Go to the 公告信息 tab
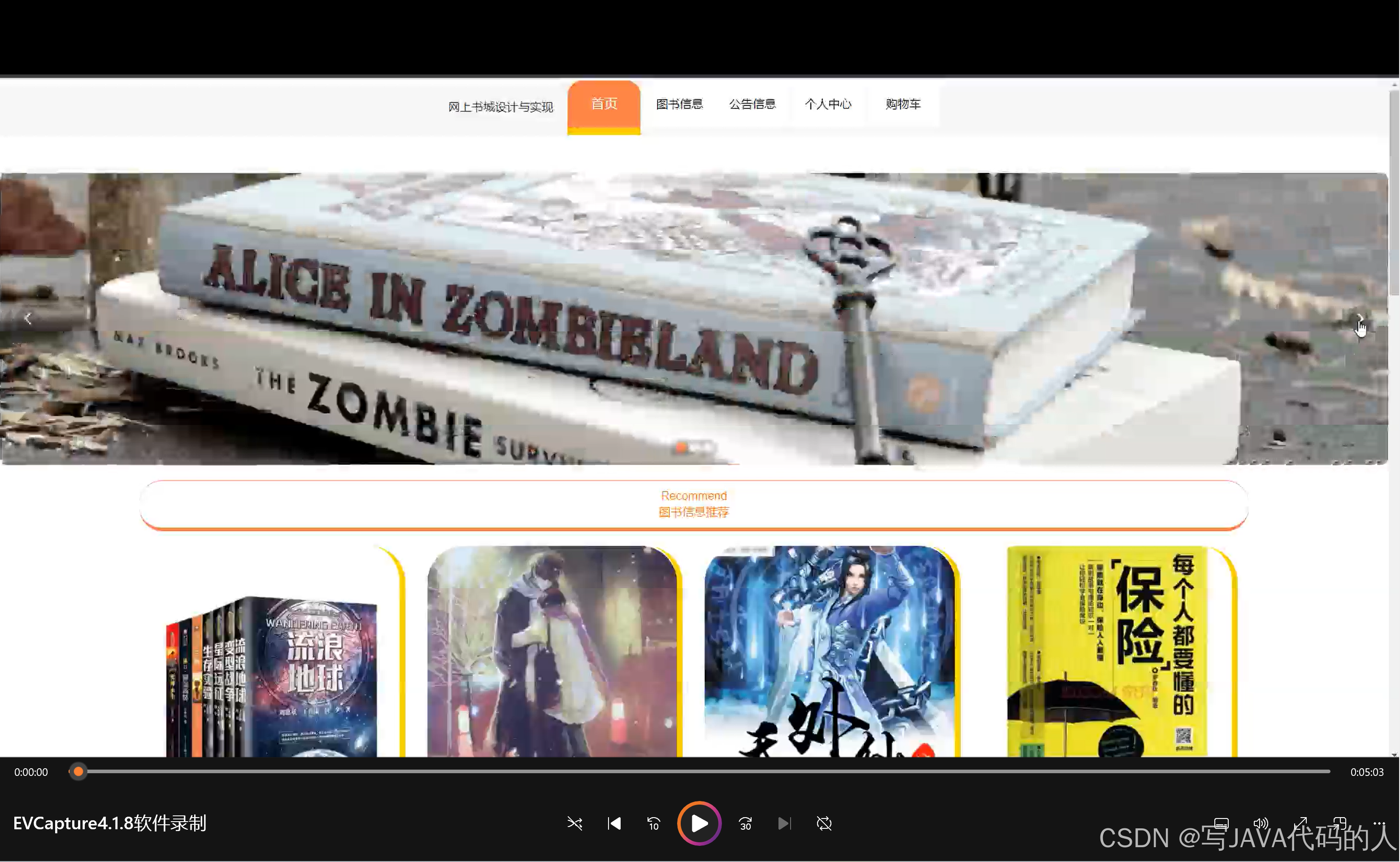This screenshot has height=862, width=1400. pyautogui.click(x=752, y=104)
